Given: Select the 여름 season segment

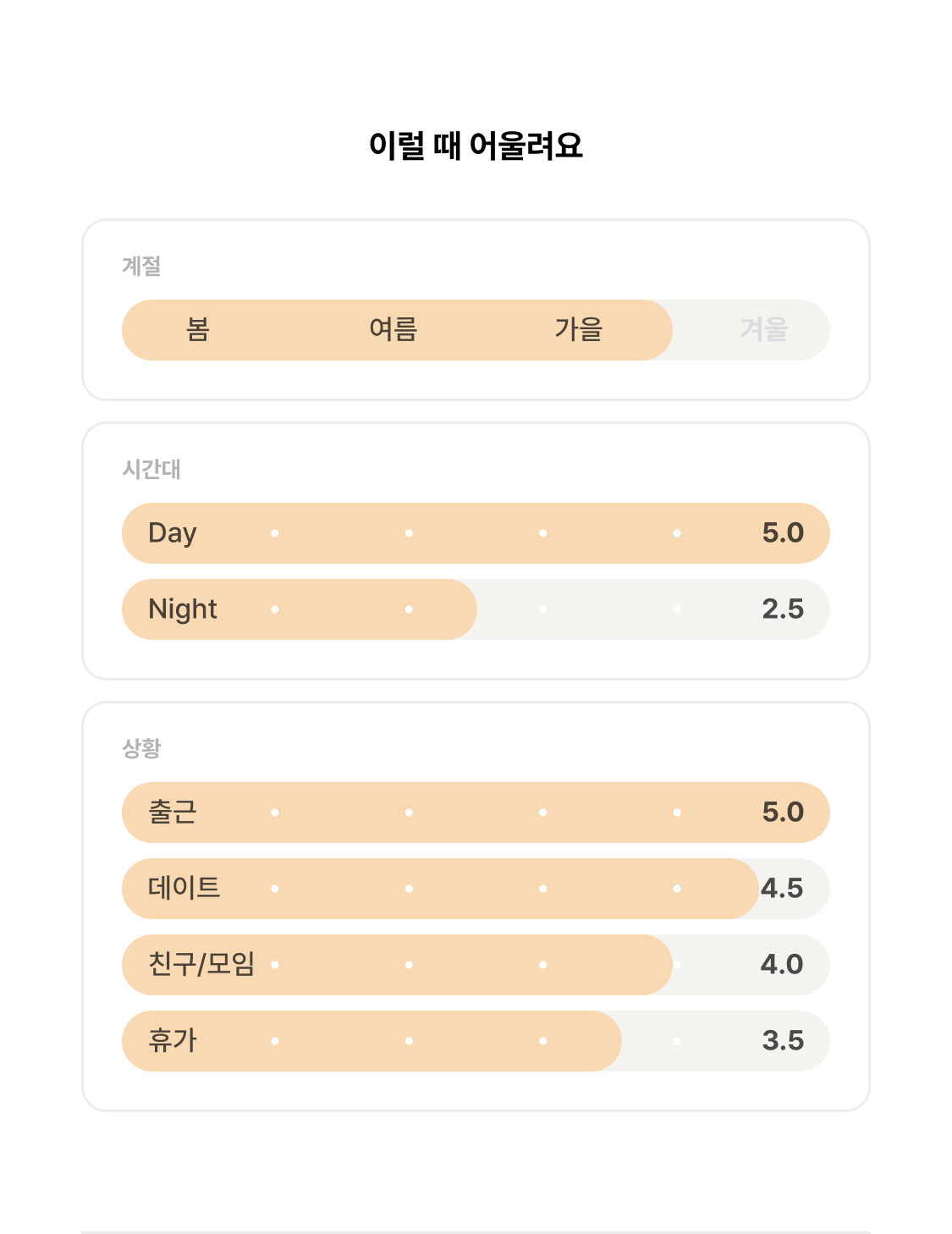Looking at the screenshot, I should (393, 329).
